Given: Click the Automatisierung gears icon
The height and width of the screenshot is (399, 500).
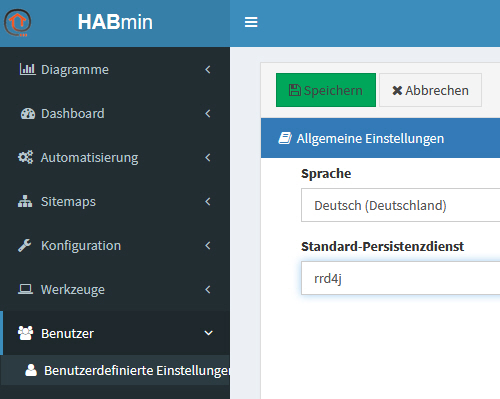Looking at the screenshot, I should tap(26, 157).
